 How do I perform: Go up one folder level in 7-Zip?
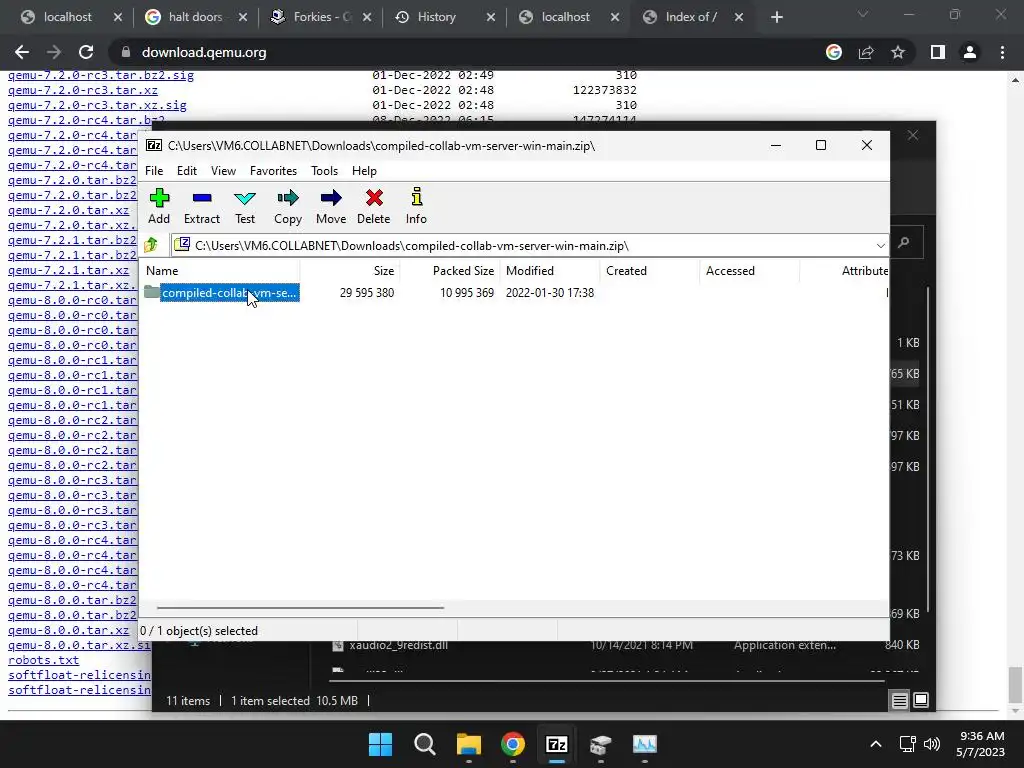coord(152,245)
